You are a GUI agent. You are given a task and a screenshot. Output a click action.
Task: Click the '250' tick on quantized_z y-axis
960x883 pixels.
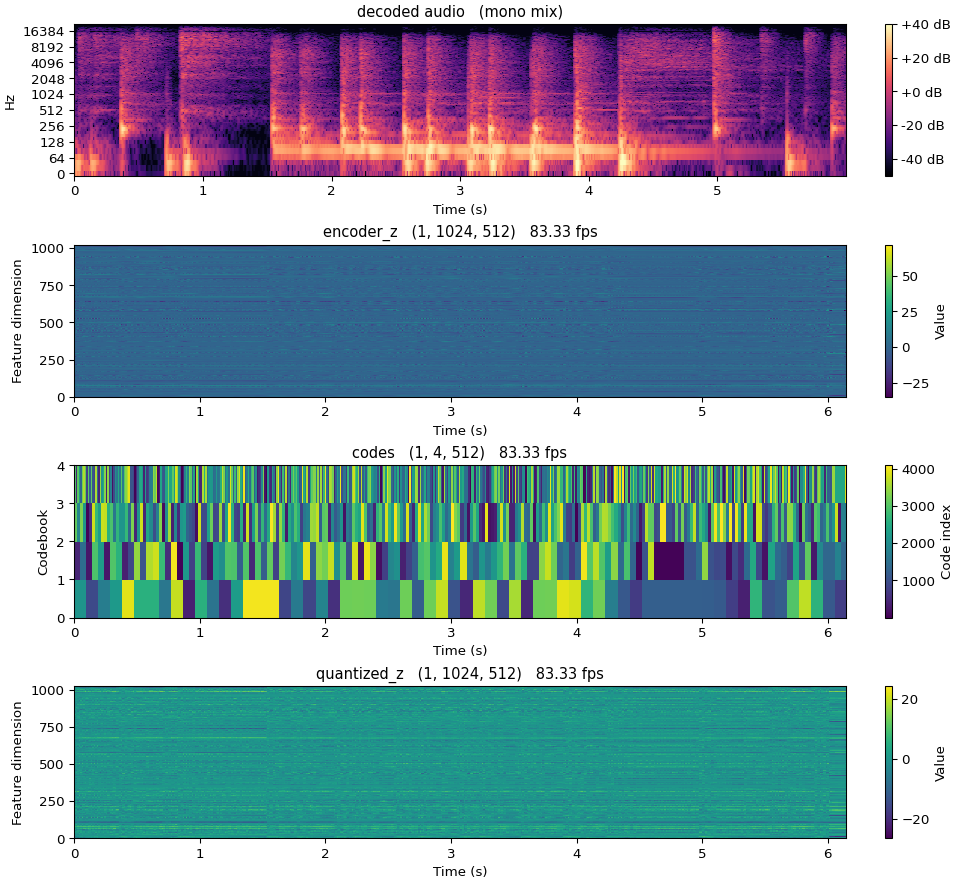(52, 802)
